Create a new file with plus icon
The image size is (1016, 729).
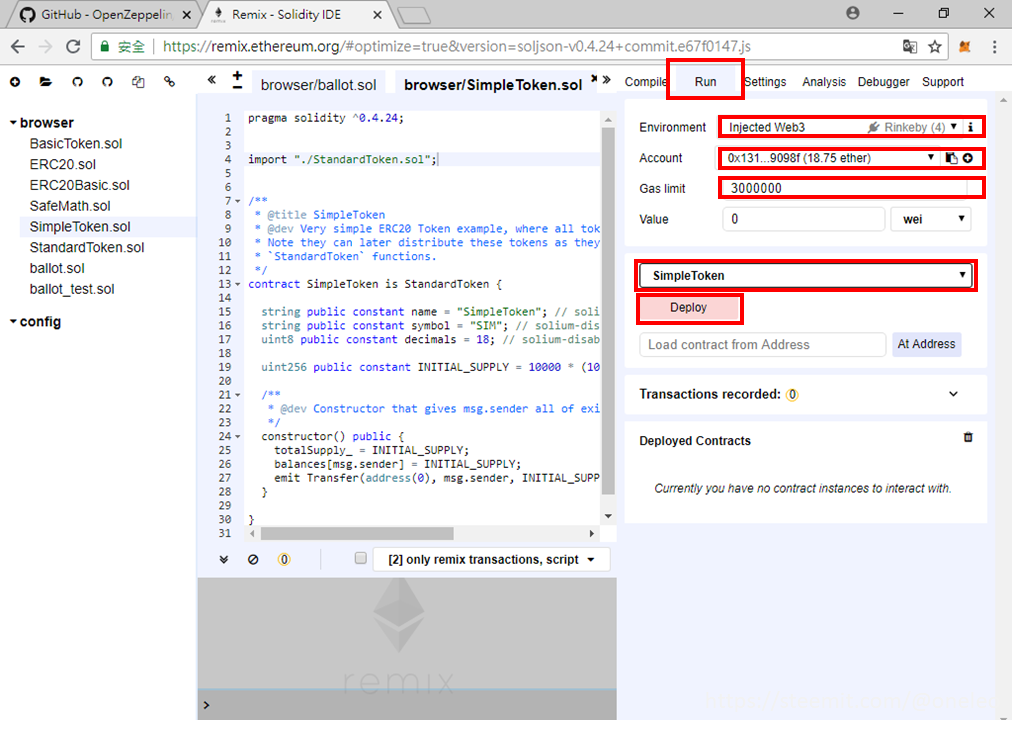[15, 82]
